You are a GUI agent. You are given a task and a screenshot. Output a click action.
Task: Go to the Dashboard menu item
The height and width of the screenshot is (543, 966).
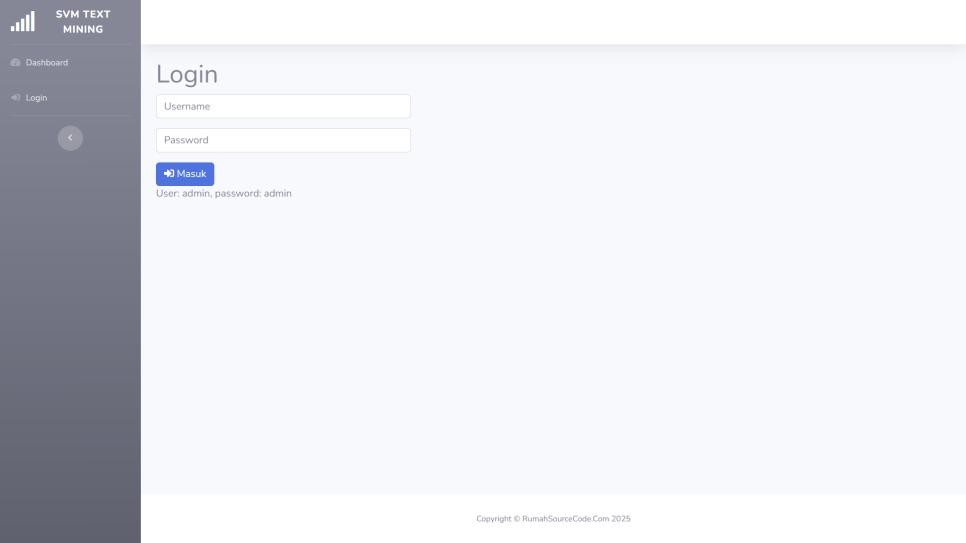pos(47,63)
